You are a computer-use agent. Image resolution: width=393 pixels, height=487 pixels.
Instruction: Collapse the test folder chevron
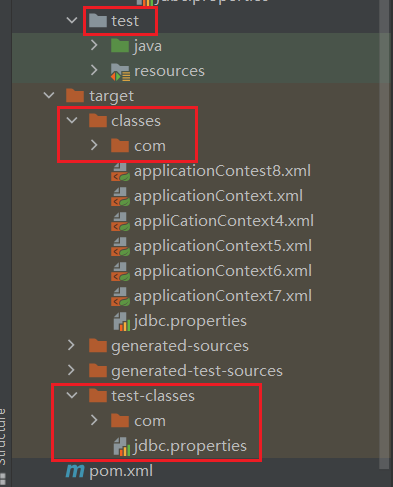(x=72, y=20)
